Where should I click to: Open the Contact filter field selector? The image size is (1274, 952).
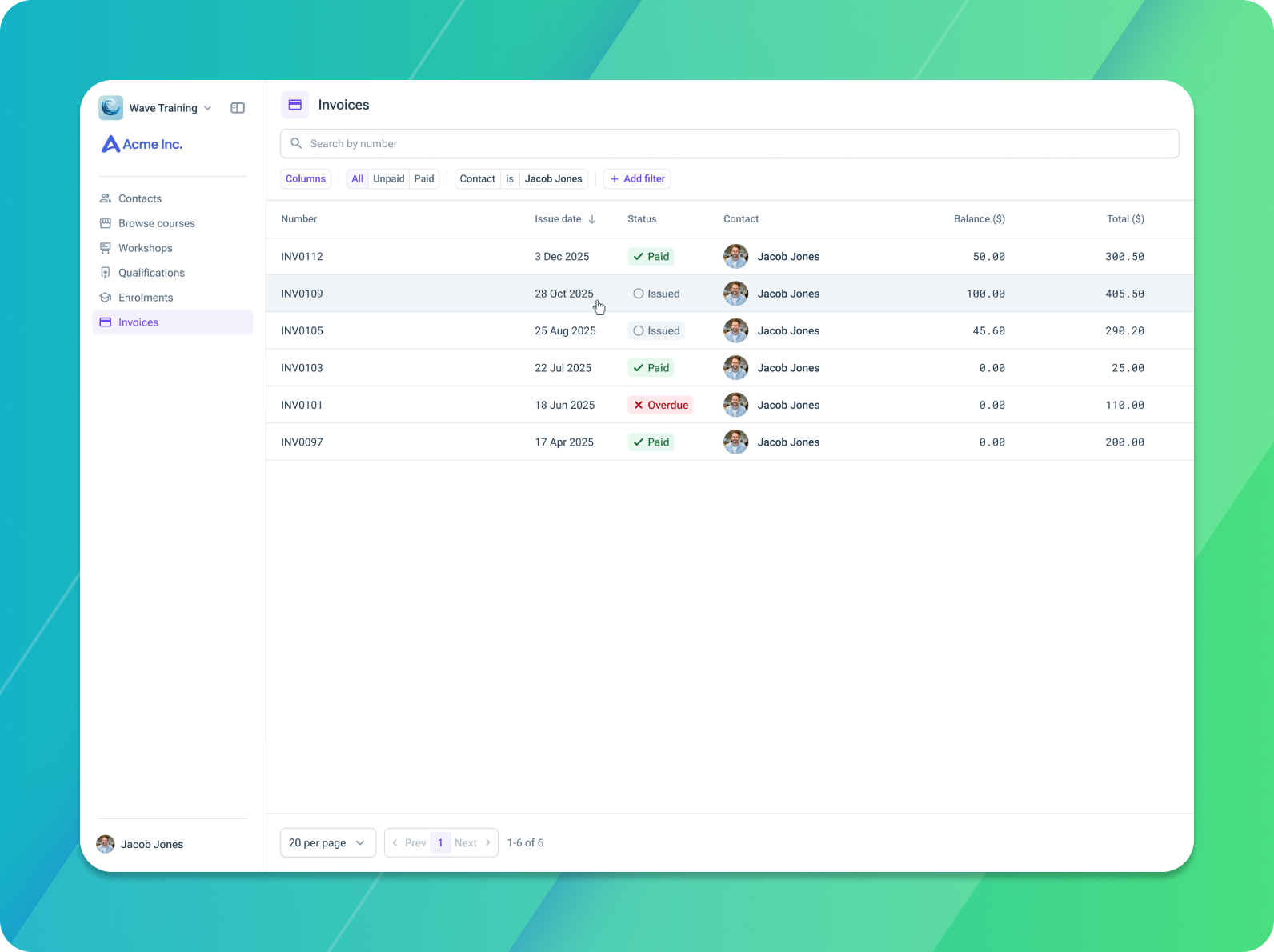[x=478, y=179]
